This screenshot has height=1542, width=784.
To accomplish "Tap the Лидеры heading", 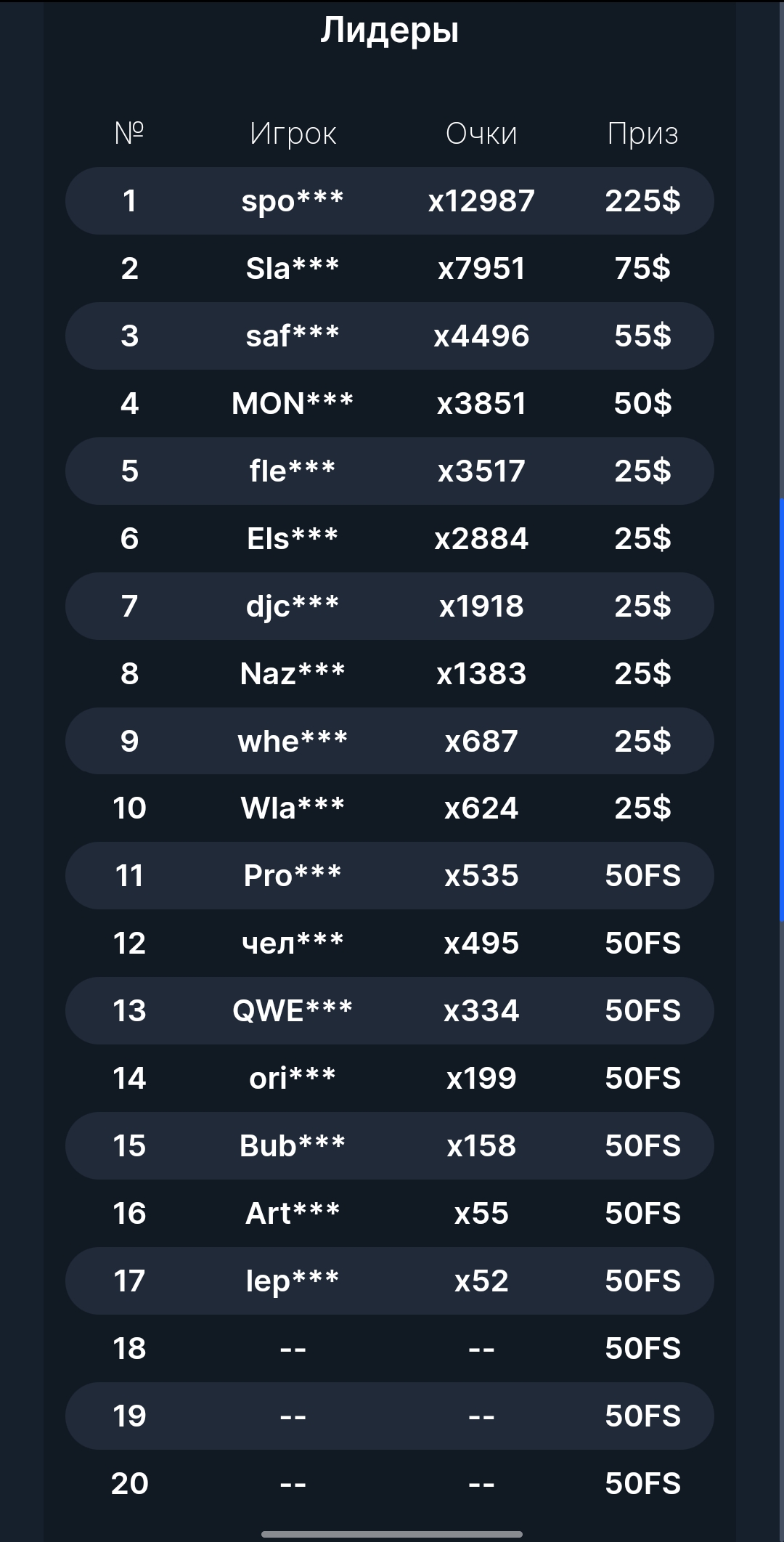I will pos(390,31).
